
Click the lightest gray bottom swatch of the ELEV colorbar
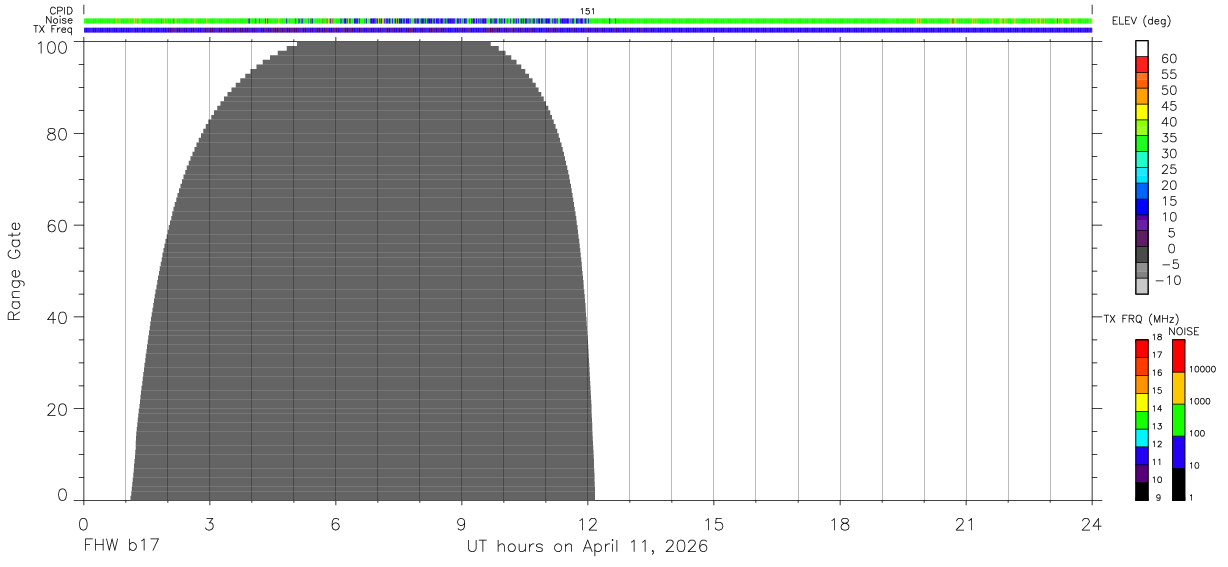pos(1142,286)
